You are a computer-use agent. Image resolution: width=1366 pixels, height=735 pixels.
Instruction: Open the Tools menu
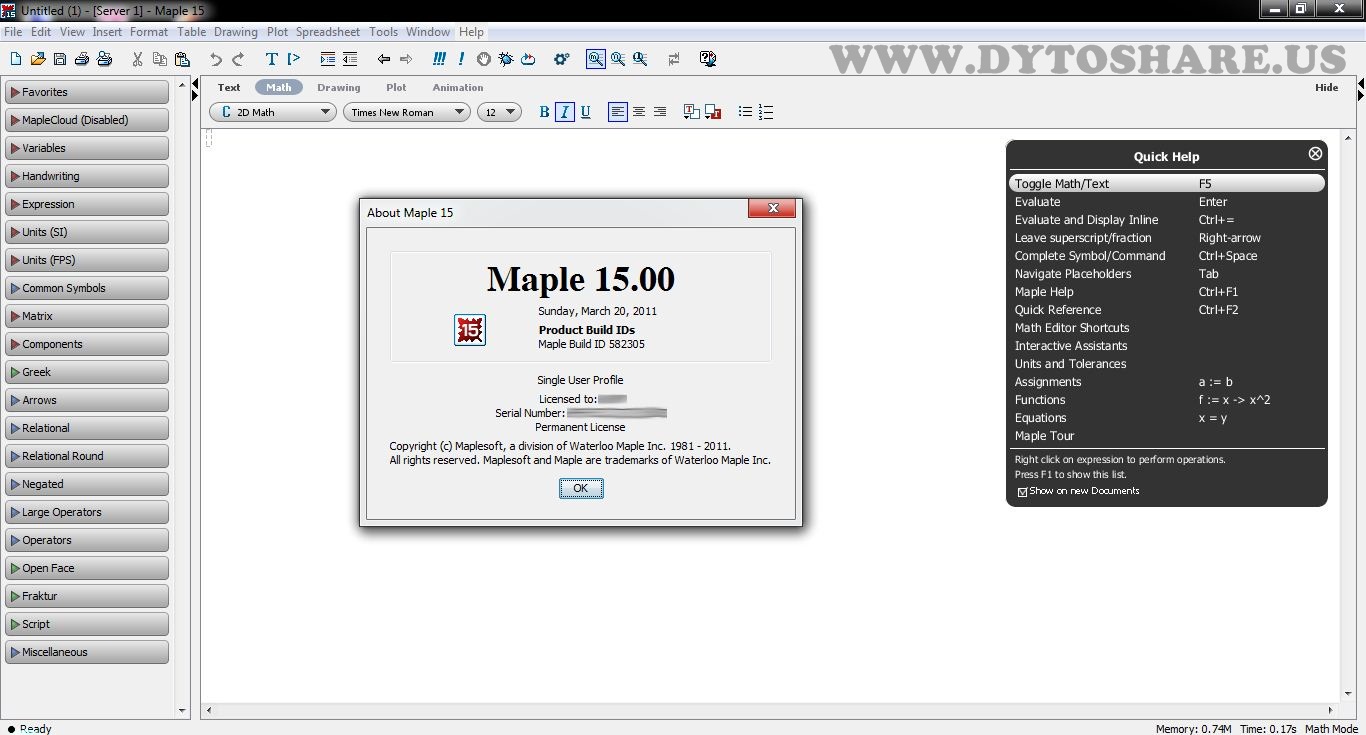[x=383, y=32]
